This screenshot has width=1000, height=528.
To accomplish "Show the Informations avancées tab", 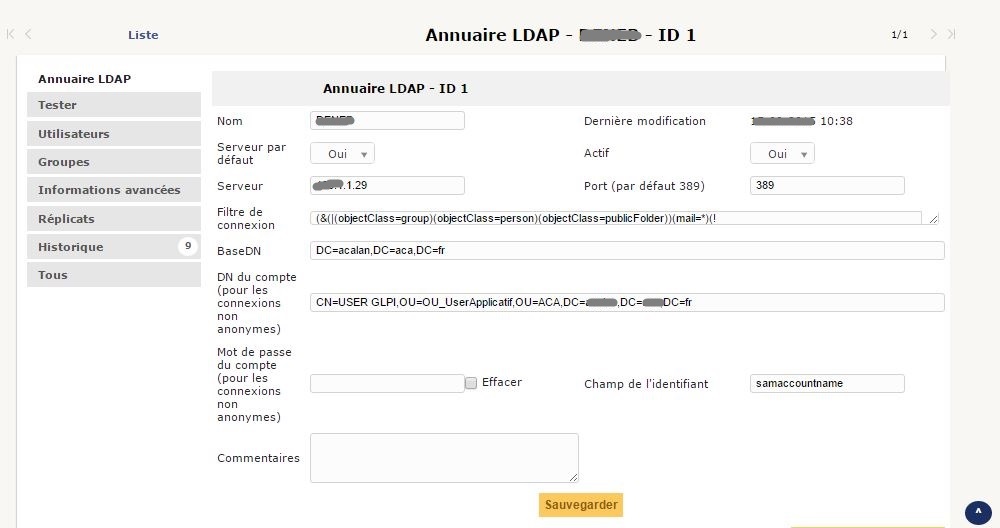I will (113, 190).
